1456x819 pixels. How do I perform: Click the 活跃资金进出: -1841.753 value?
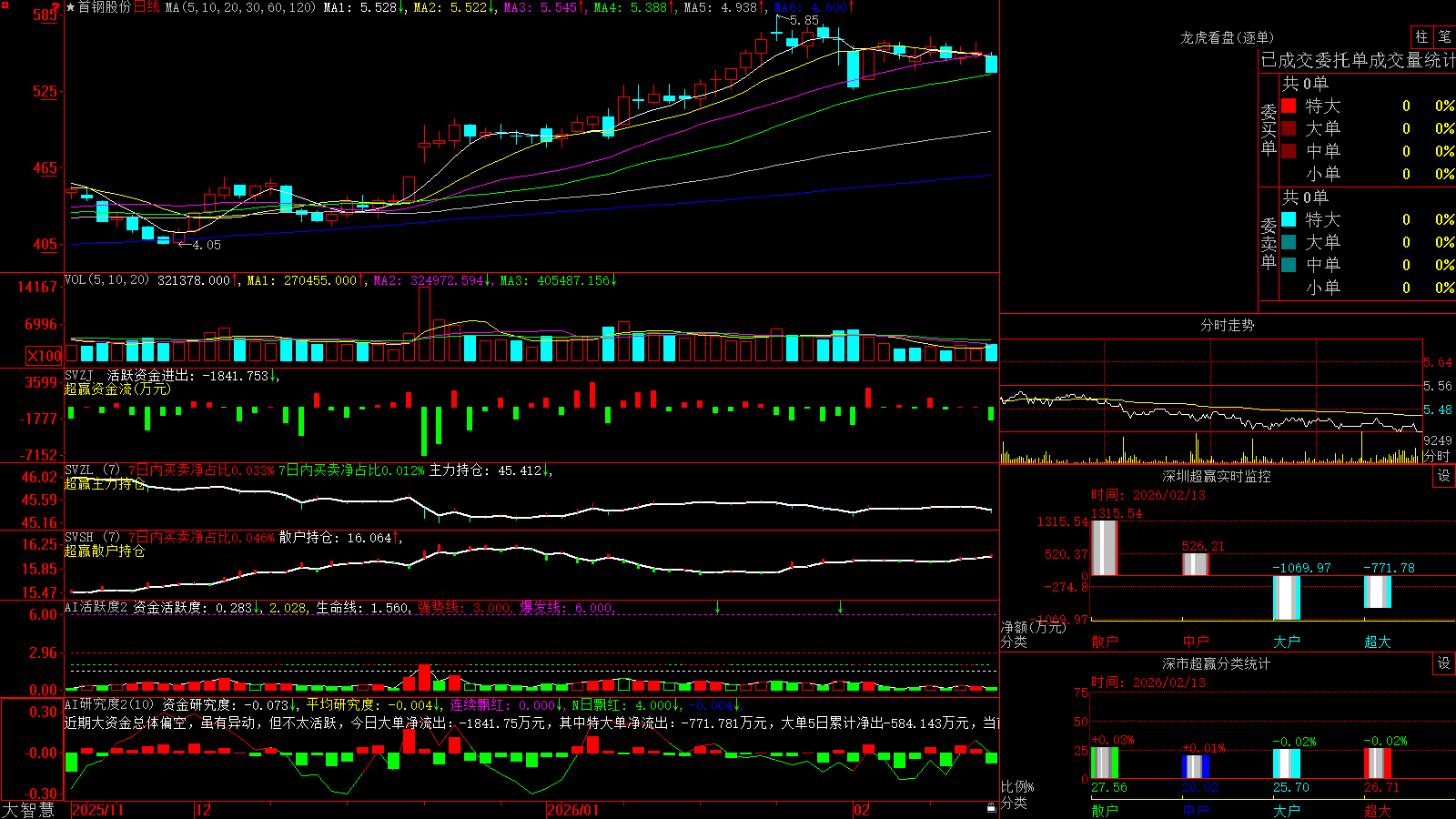click(x=188, y=375)
